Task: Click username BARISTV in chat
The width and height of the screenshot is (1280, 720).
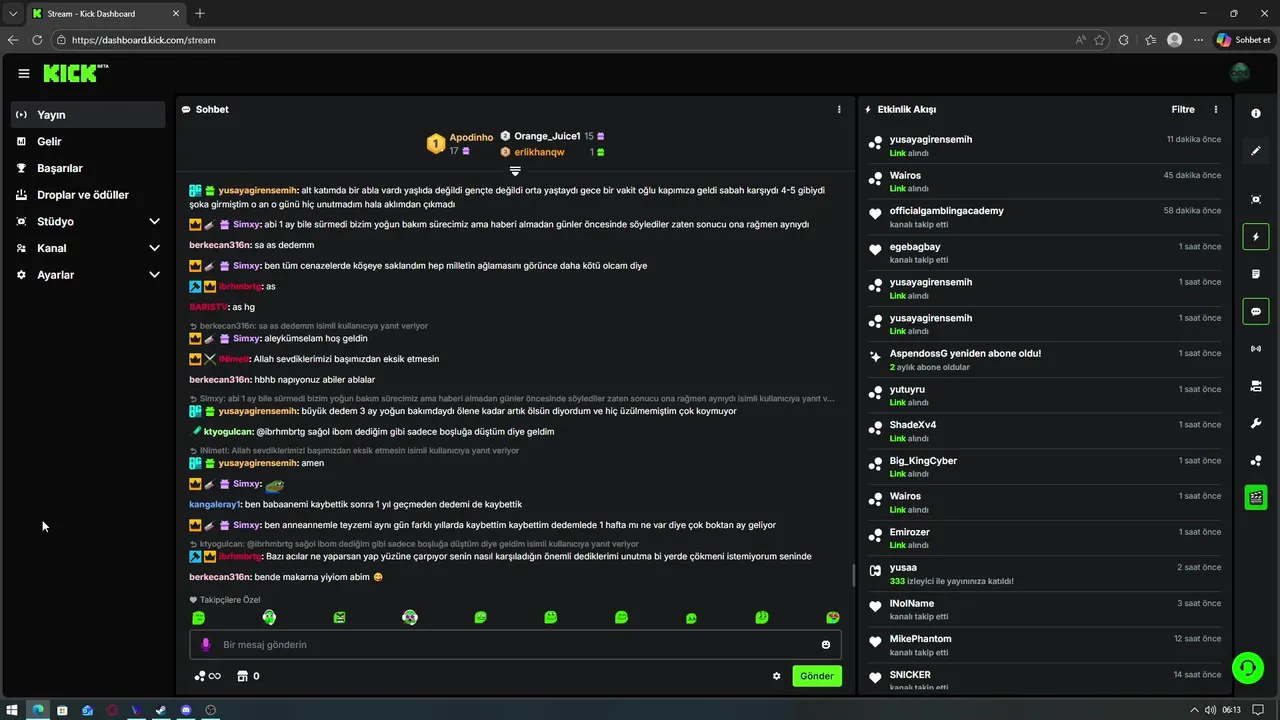Action: click(208, 307)
